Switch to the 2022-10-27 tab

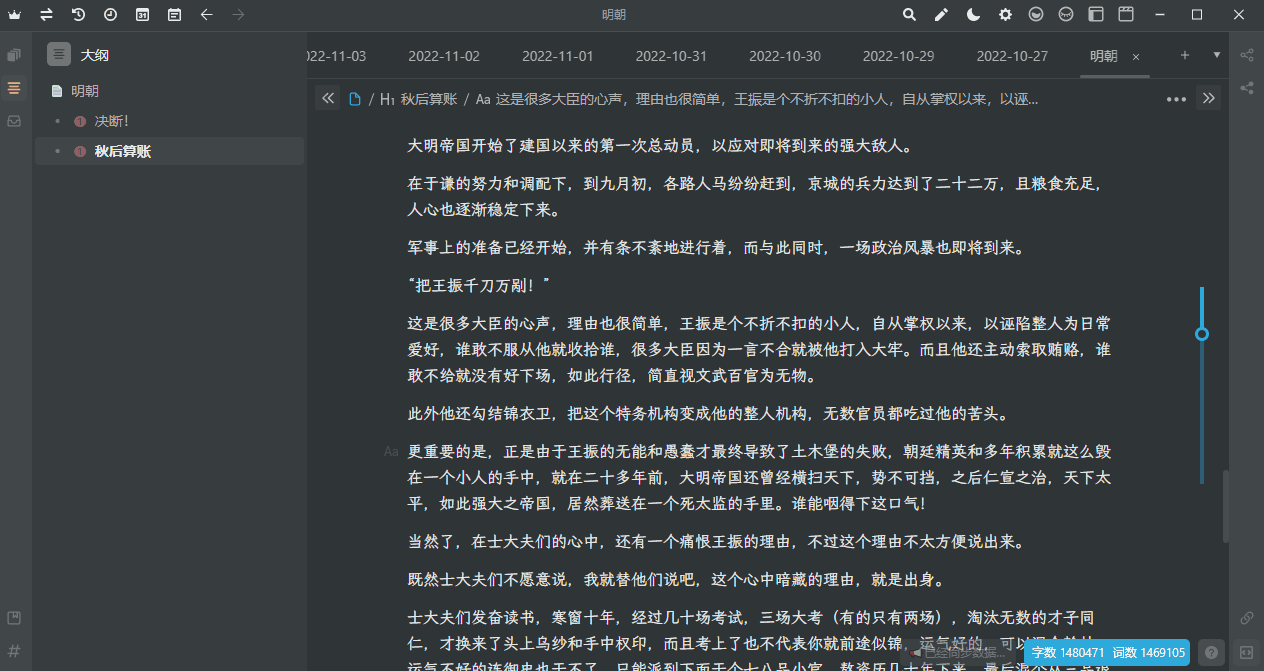point(1012,56)
